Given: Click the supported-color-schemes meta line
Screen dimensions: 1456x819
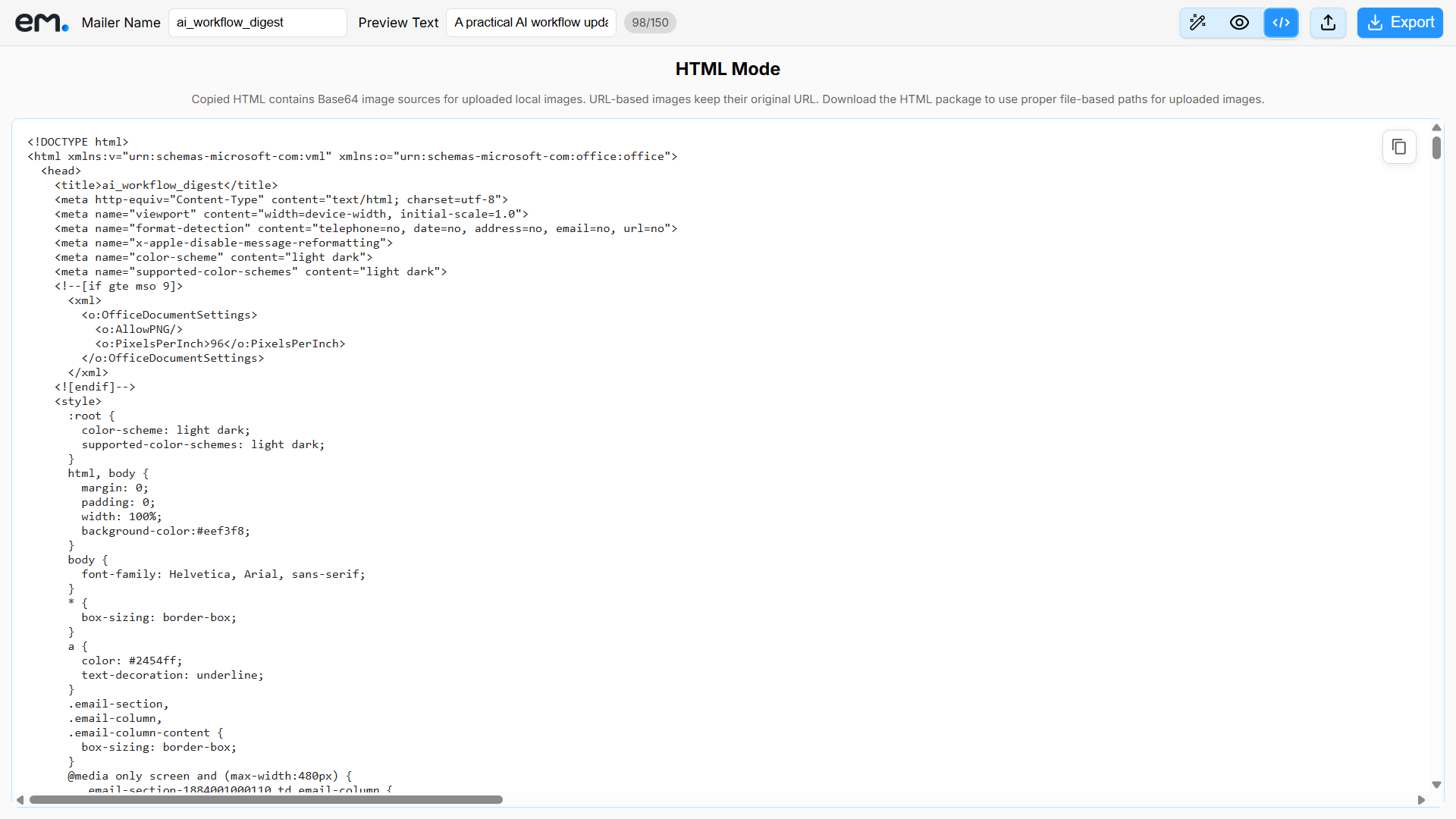Looking at the screenshot, I should (251, 271).
